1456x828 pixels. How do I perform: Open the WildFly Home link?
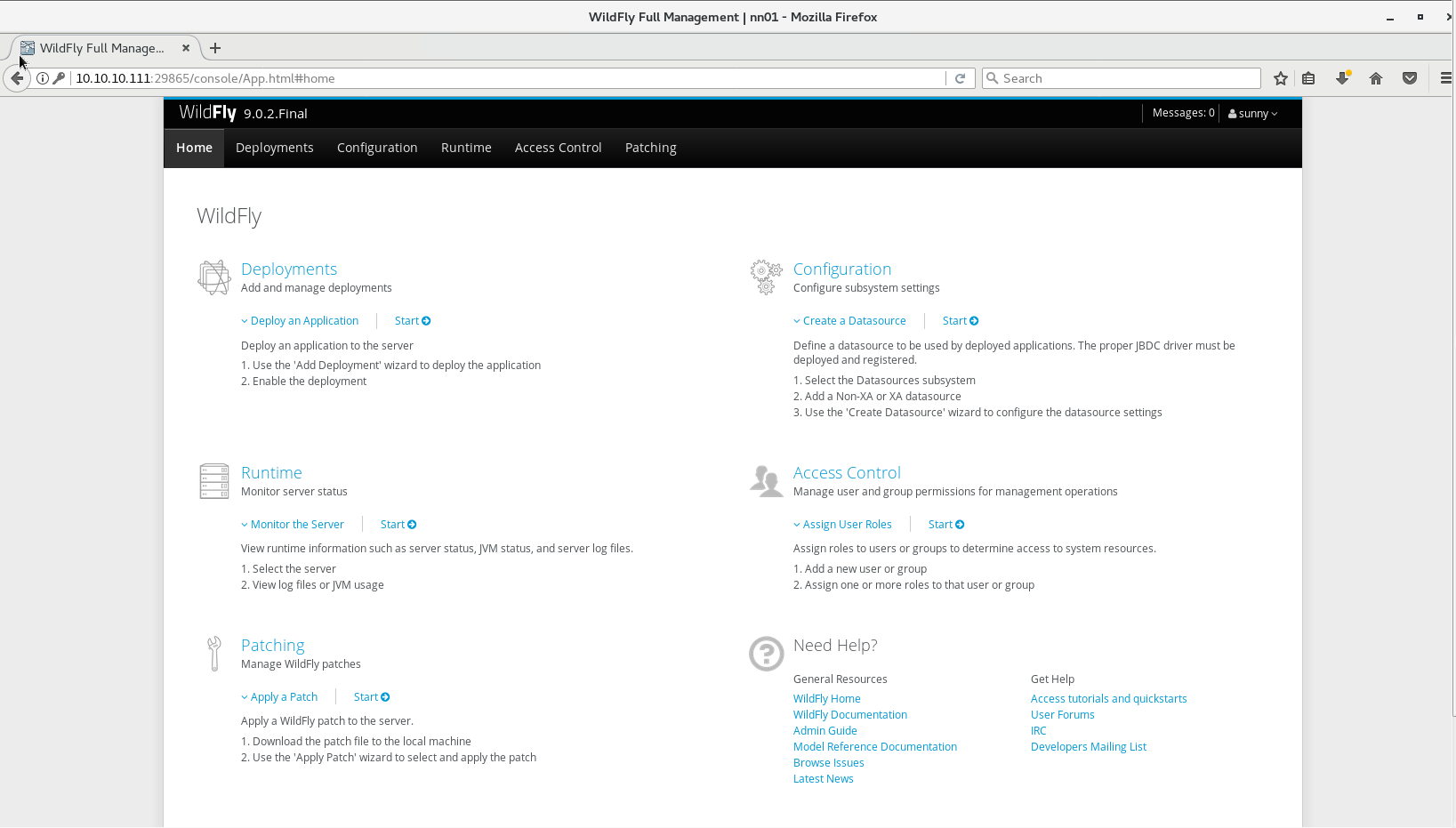tap(827, 699)
